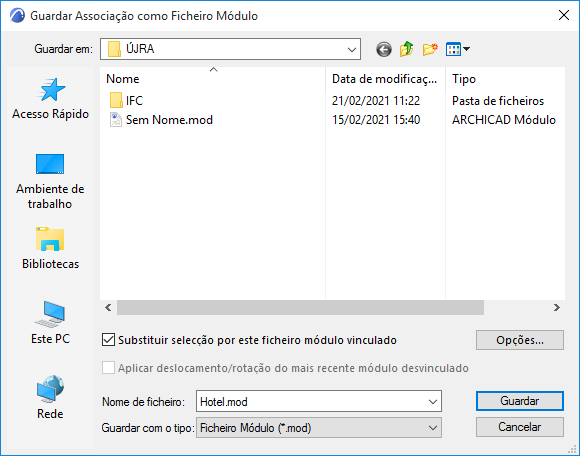Expand the Nome de ficheiro dropdown arrow
The image size is (580, 456).
click(x=433, y=402)
